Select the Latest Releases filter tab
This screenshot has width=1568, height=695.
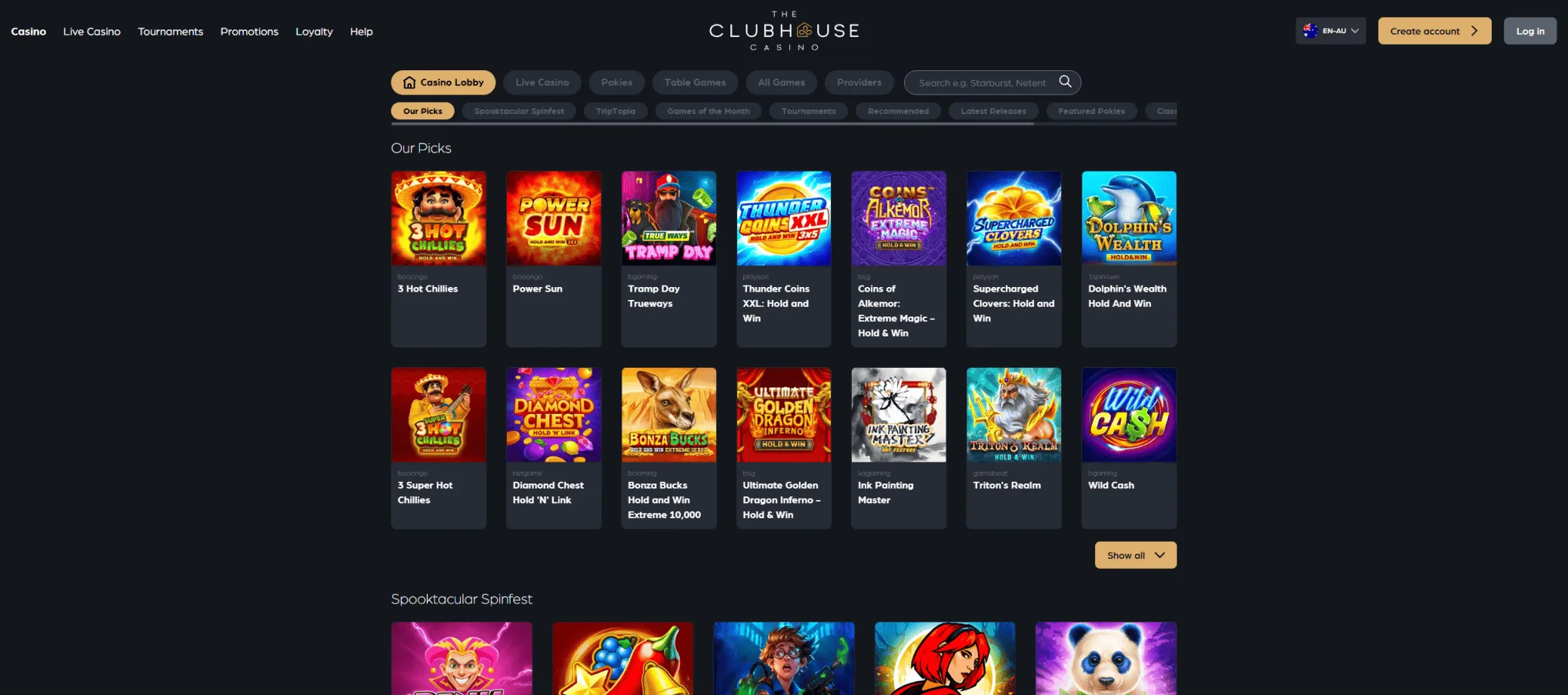click(993, 111)
